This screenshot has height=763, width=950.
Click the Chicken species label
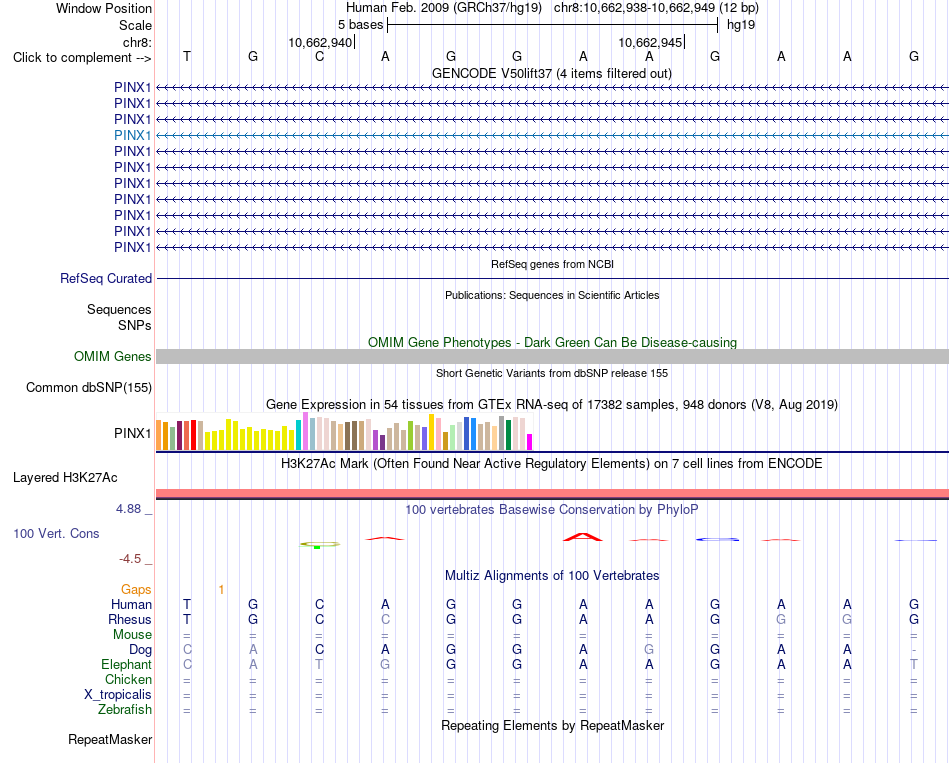coord(128,679)
